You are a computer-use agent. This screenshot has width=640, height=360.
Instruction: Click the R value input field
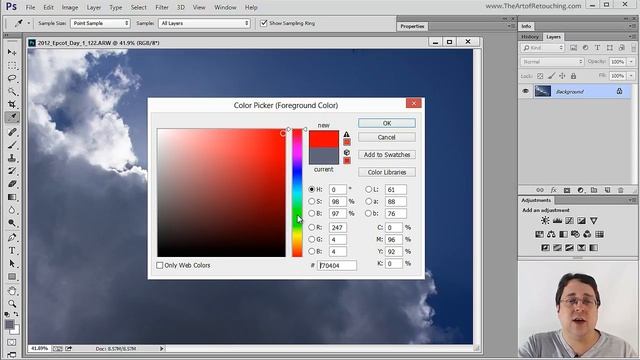click(338, 227)
